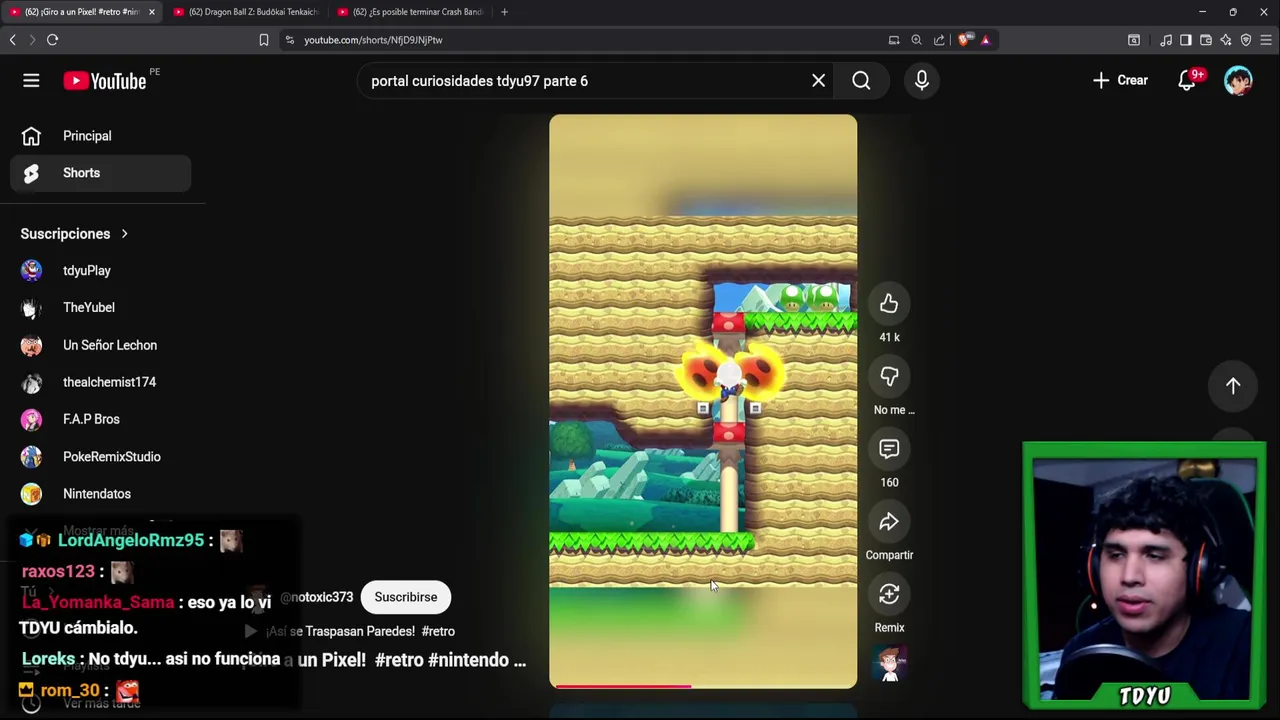Remix this short

click(889, 595)
